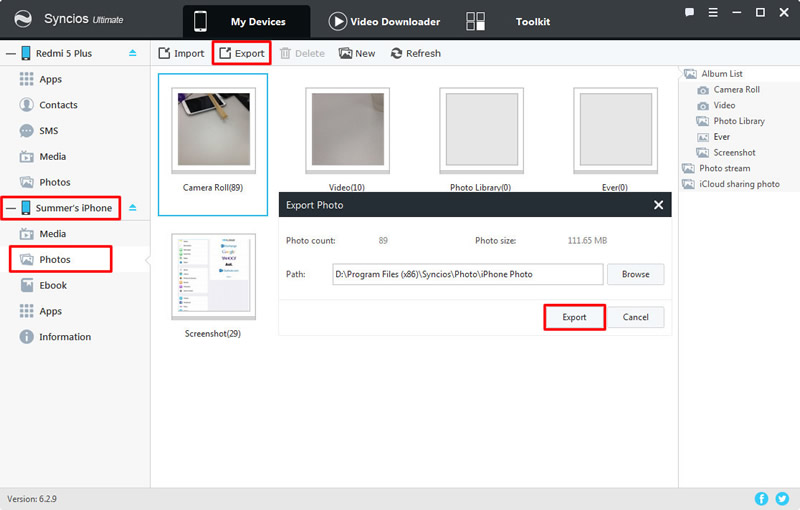
Task: Open the Twitter icon in the status bar
Action: click(x=782, y=498)
